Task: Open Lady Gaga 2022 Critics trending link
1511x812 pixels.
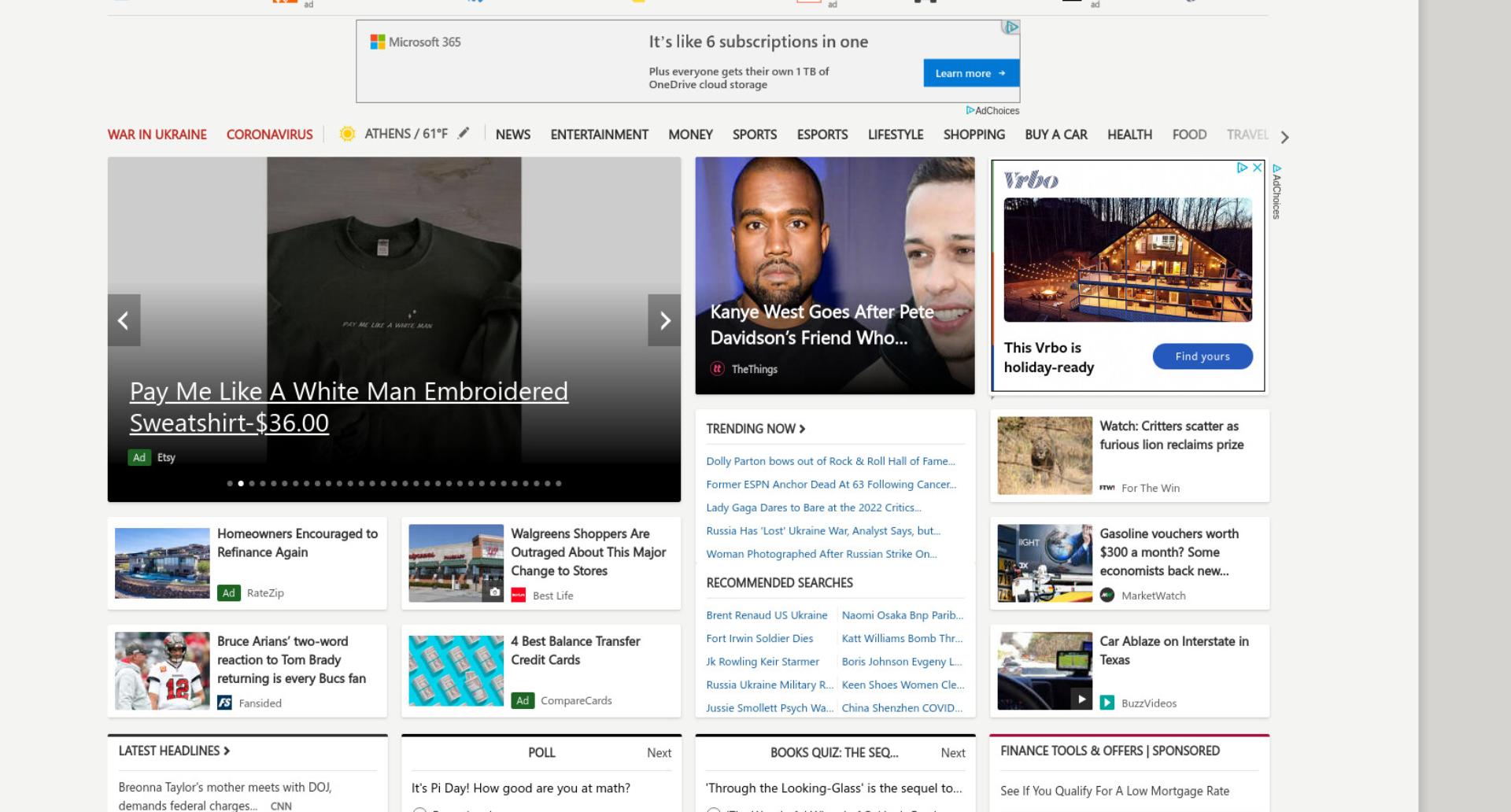Action: (813, 507)
